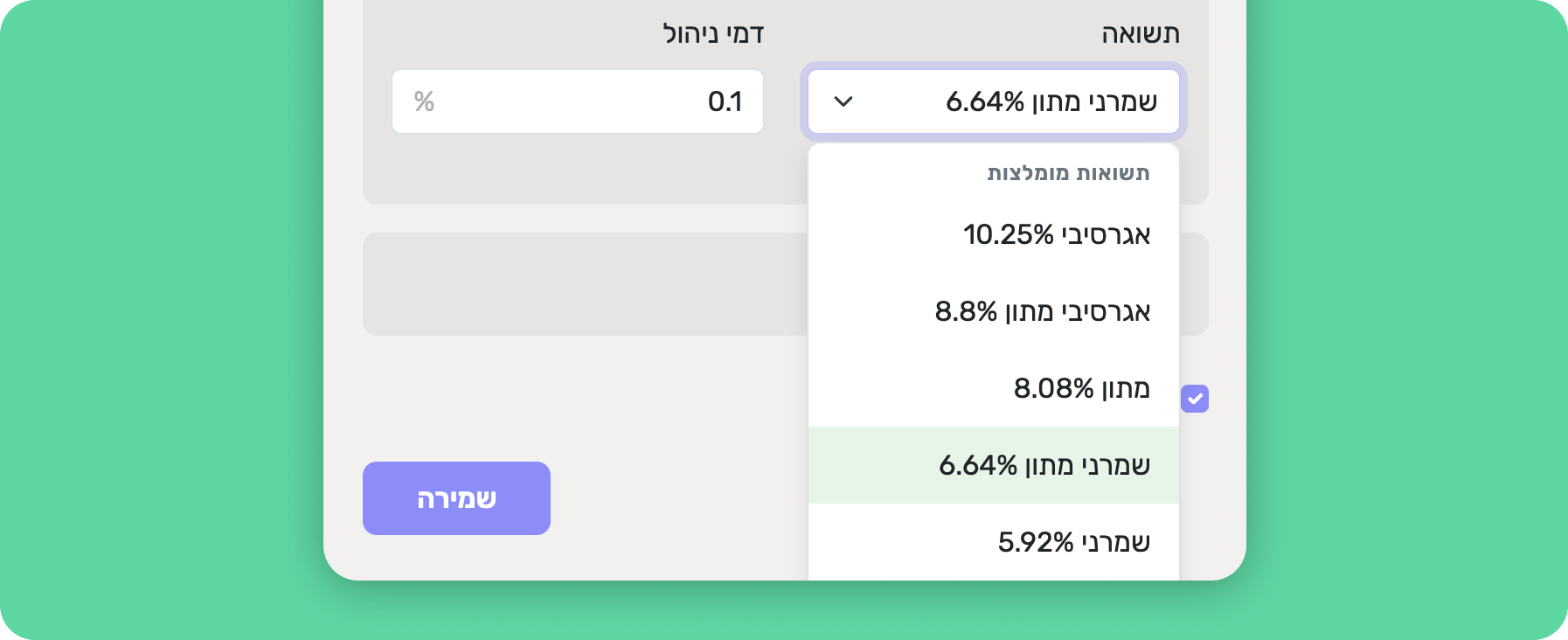This screenshot has width=1568, height=640.
Task: Click the chevron arrow in the תשואה selector
Action: point(843,101)
